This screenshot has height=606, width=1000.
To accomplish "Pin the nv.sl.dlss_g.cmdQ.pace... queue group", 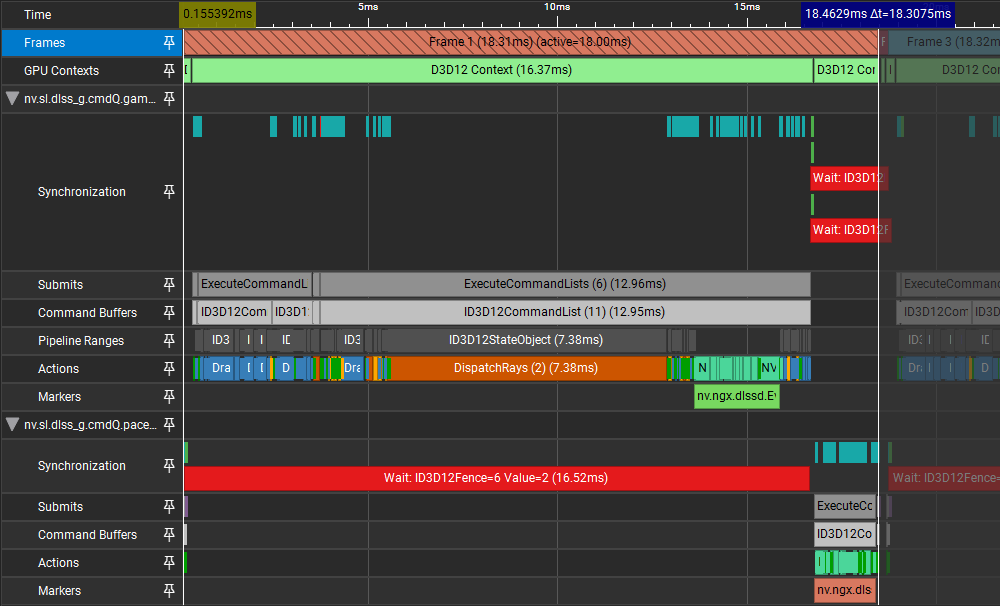I will point(169,425).
